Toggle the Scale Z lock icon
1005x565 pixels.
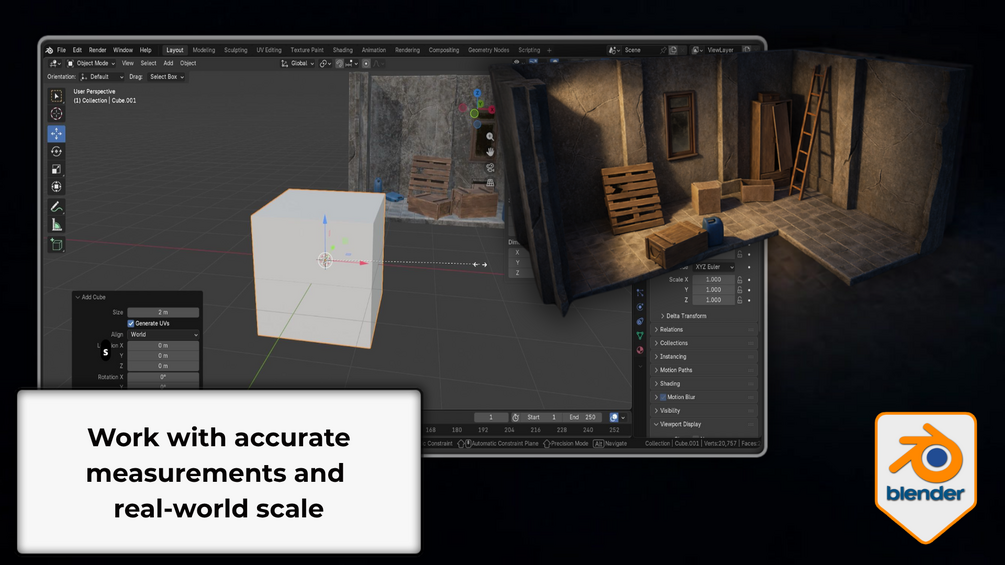pyautogui.click(x=740, y=300)
